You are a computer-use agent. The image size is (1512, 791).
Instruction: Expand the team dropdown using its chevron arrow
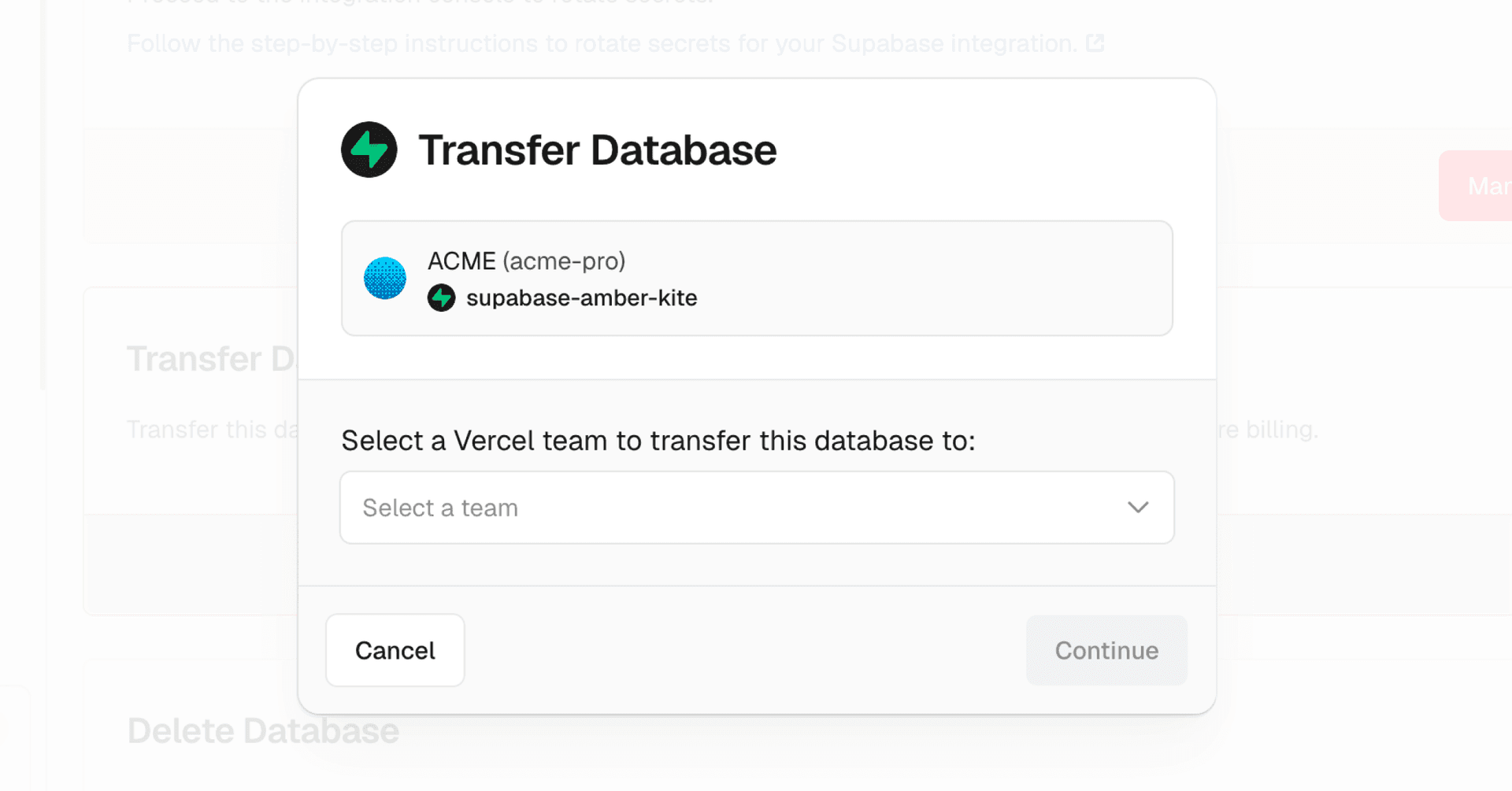click(1137, 508)
